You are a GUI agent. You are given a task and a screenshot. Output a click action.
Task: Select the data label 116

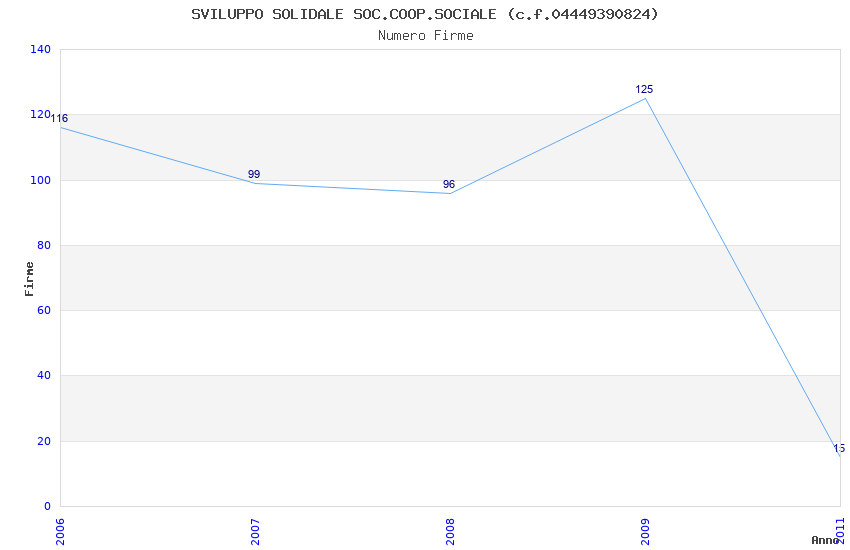point(59,118)
